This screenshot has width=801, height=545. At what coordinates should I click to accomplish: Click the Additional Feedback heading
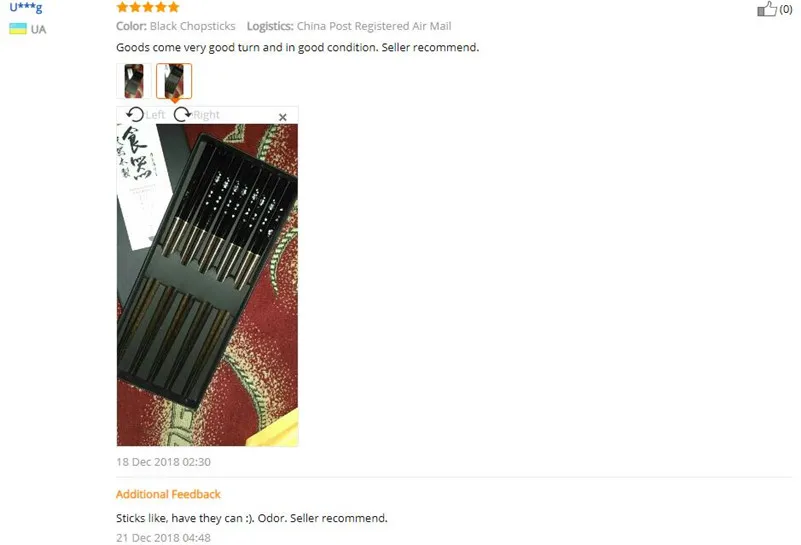point(168,494)
